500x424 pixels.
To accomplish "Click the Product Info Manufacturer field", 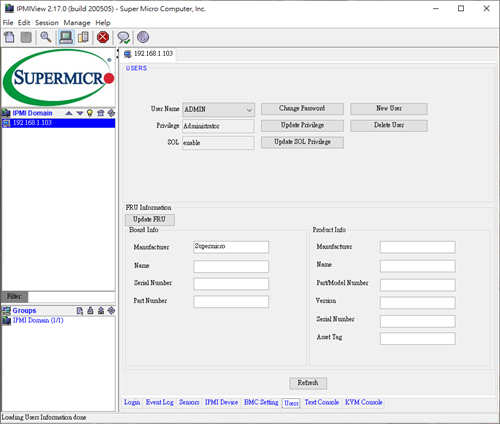I will pyautogui.click(x=417, y=247).
